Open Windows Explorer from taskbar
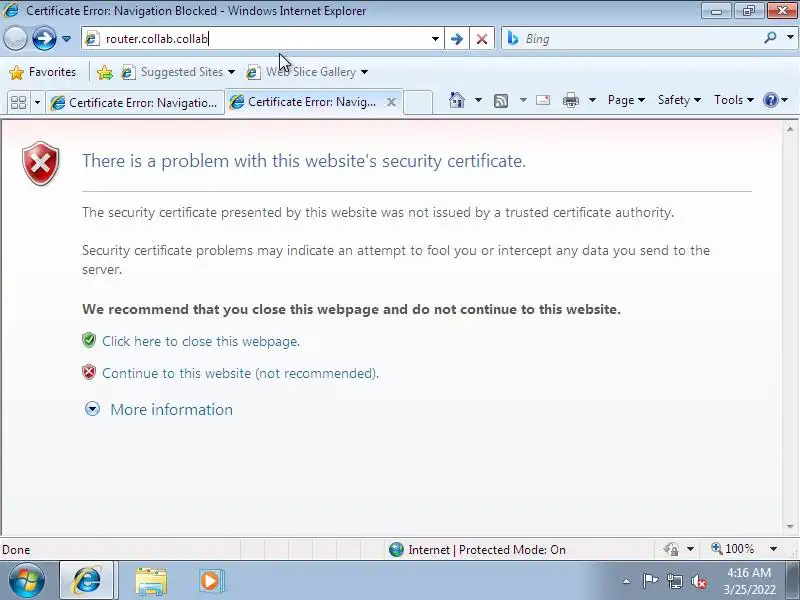The width and height of the screenshot is (800, 600). click(151, 581)
